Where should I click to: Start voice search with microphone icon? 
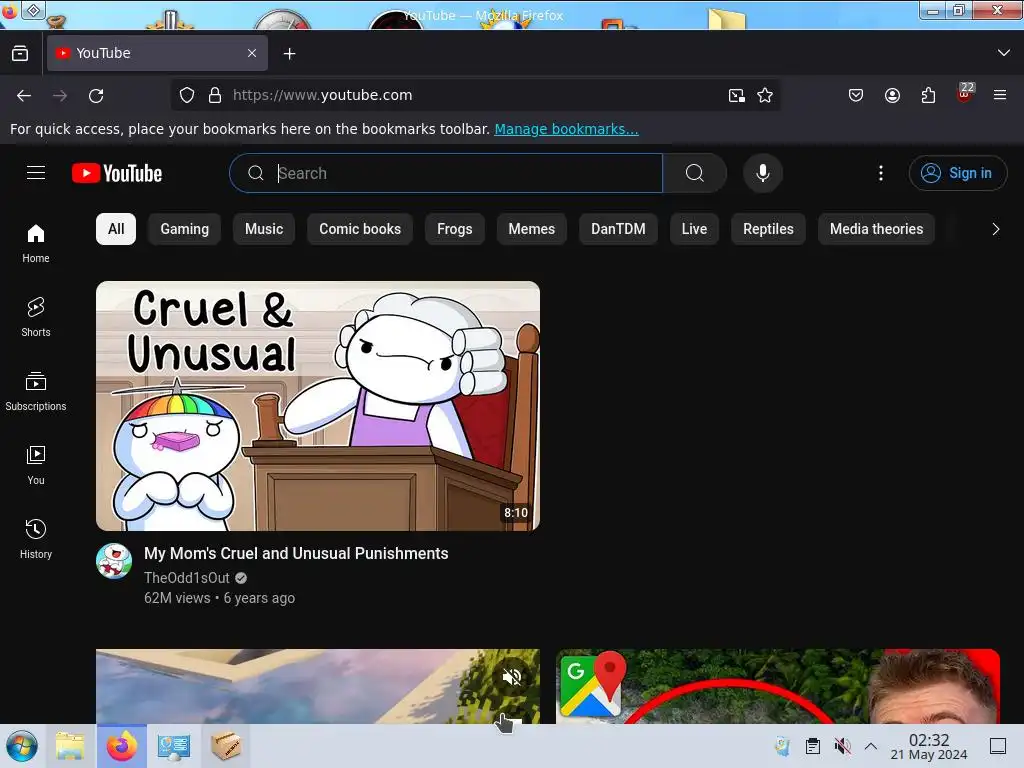click(x=762, y=173)
